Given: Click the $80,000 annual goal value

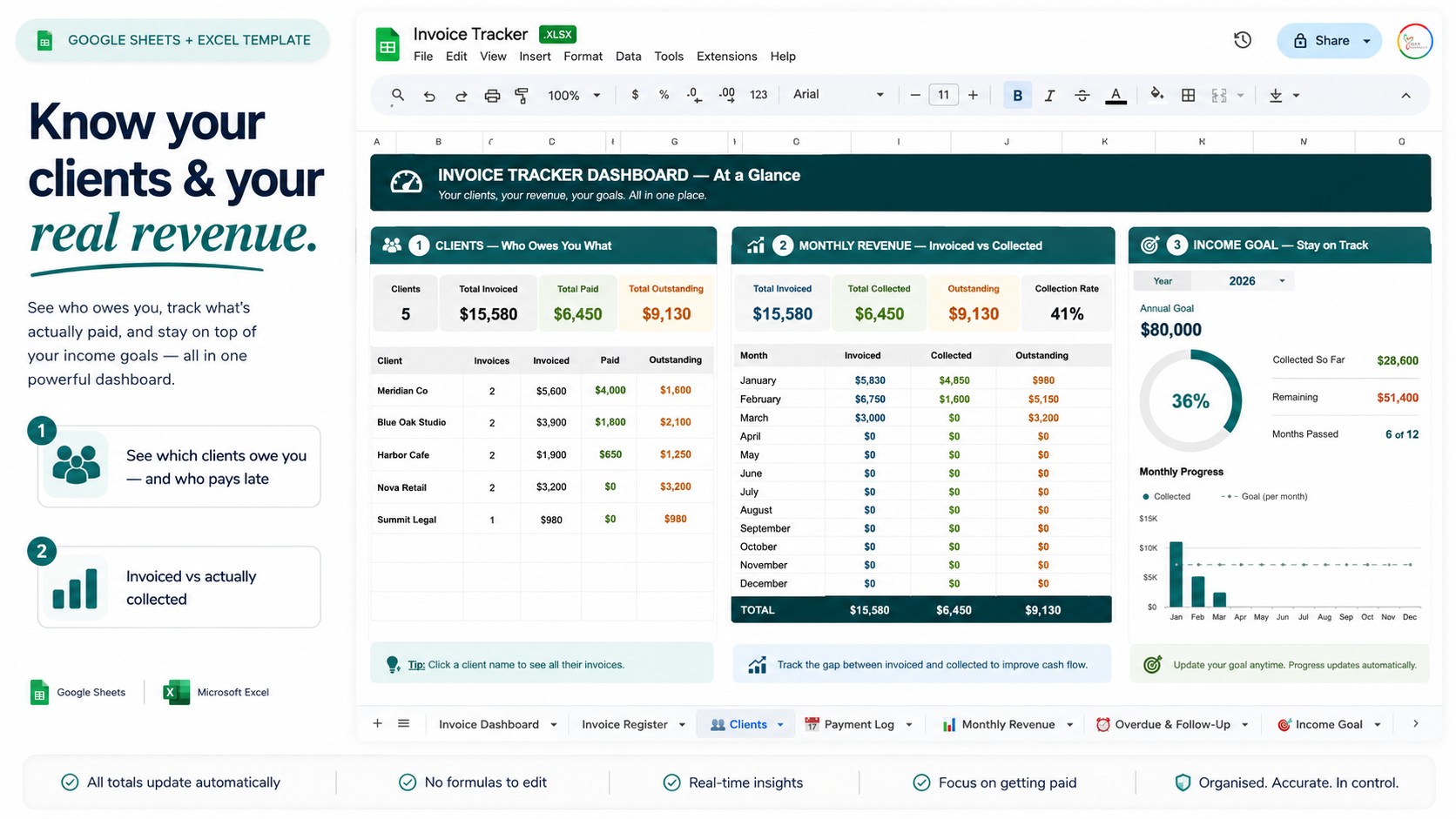Looking at the screenshot, I should (1170, 330).
